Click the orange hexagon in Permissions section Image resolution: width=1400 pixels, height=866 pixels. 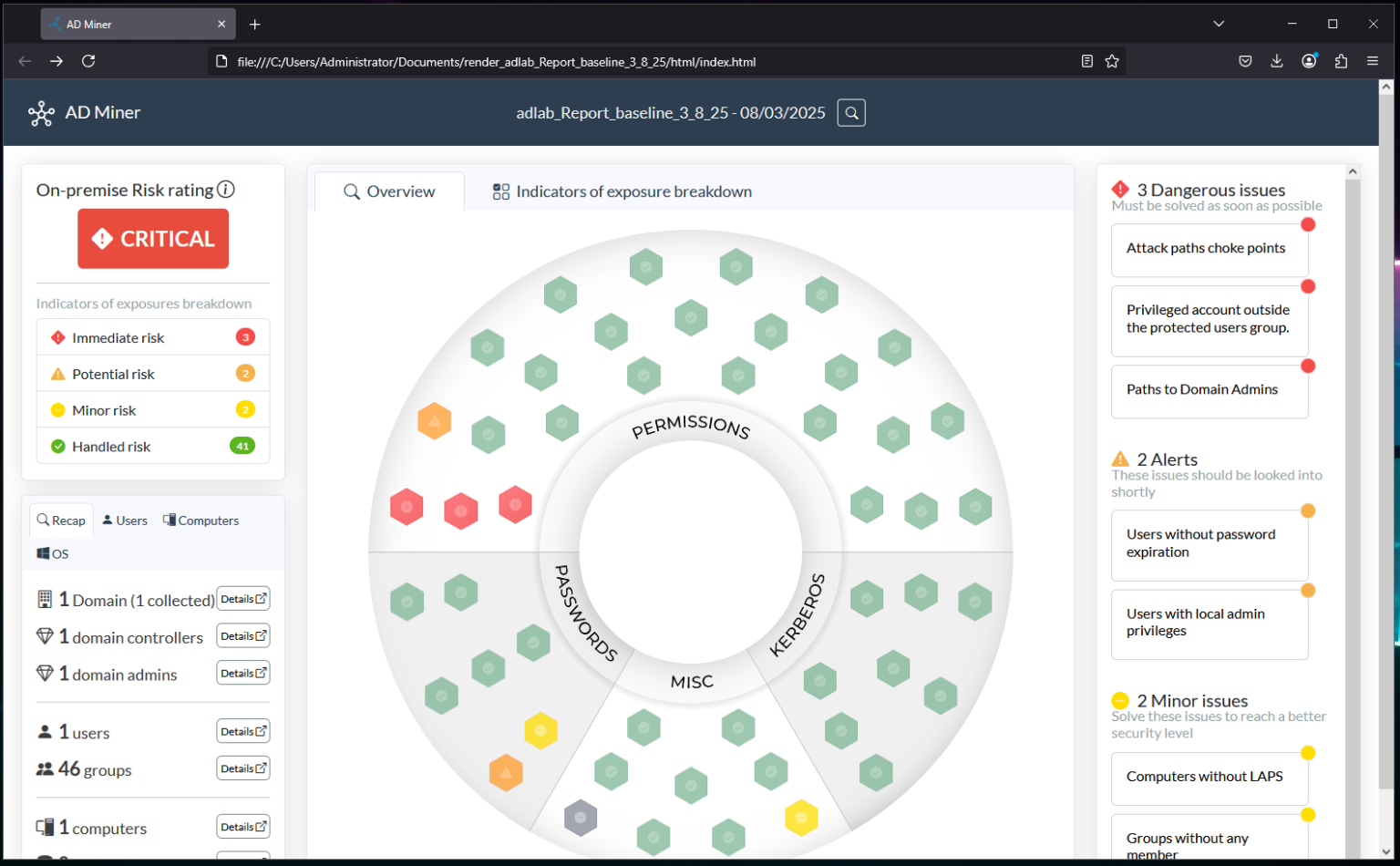click(434, 421)
